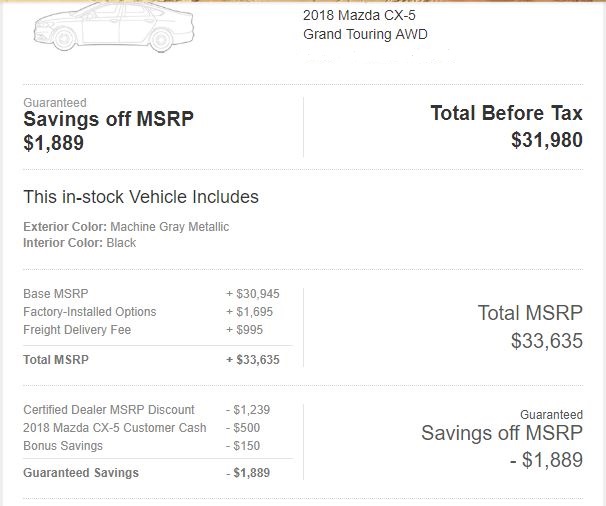Image resolution: width=606 pixels, height=506 pixels.
Task: Click Exterior Color Machine Gray Metallic
Action: pyautogui.click(x=126, y=227)
